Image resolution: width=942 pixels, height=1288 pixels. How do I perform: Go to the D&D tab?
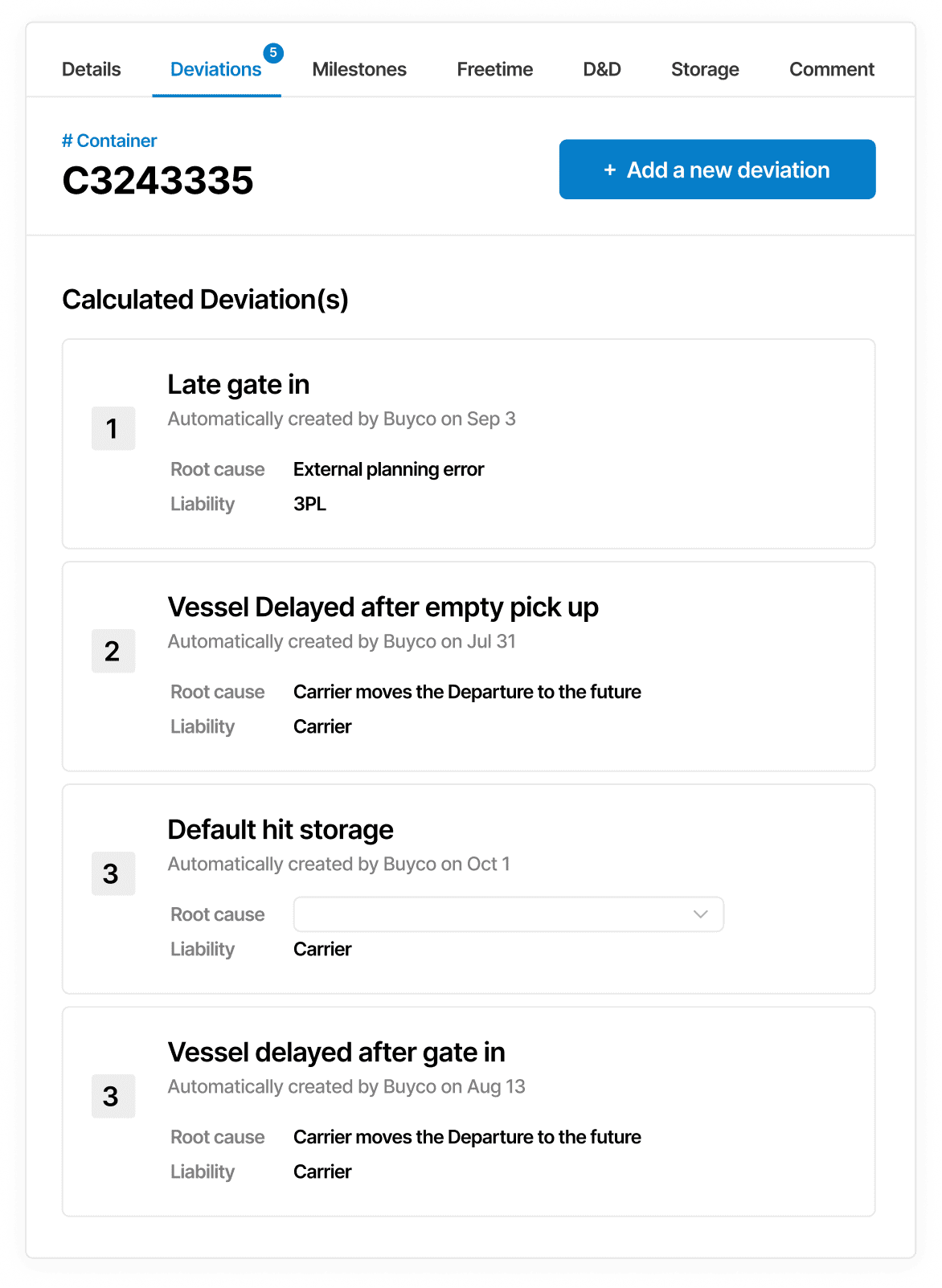(602, 69)
